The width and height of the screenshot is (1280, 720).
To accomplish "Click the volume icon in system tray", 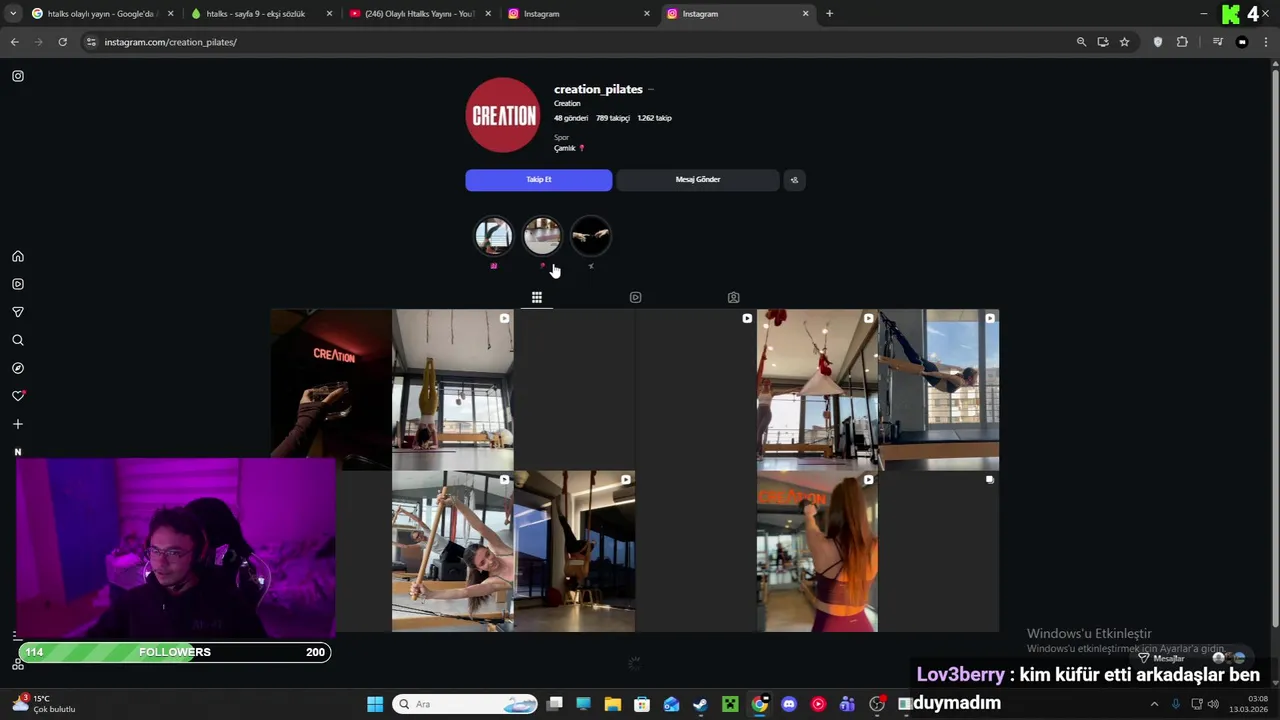I will click(x=1213, y=704).
